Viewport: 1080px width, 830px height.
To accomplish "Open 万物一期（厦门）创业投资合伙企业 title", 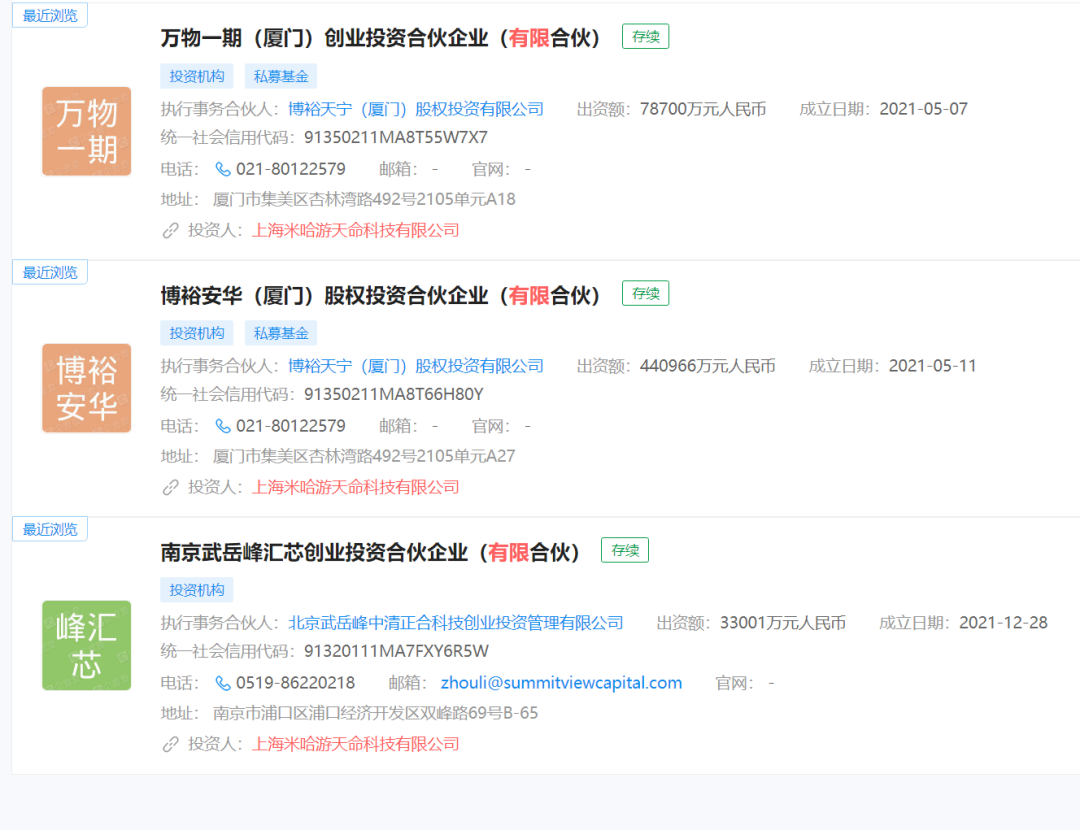I will pyautogui.click(x=381, y=38).
